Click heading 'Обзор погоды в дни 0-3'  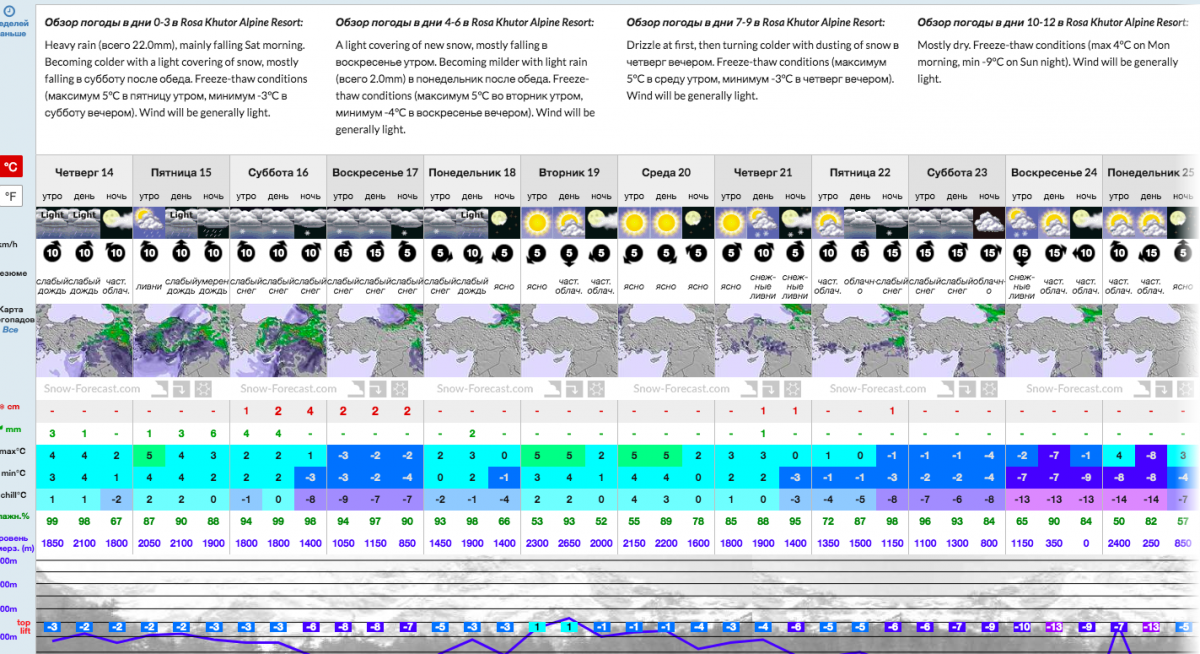pos(105,22)
